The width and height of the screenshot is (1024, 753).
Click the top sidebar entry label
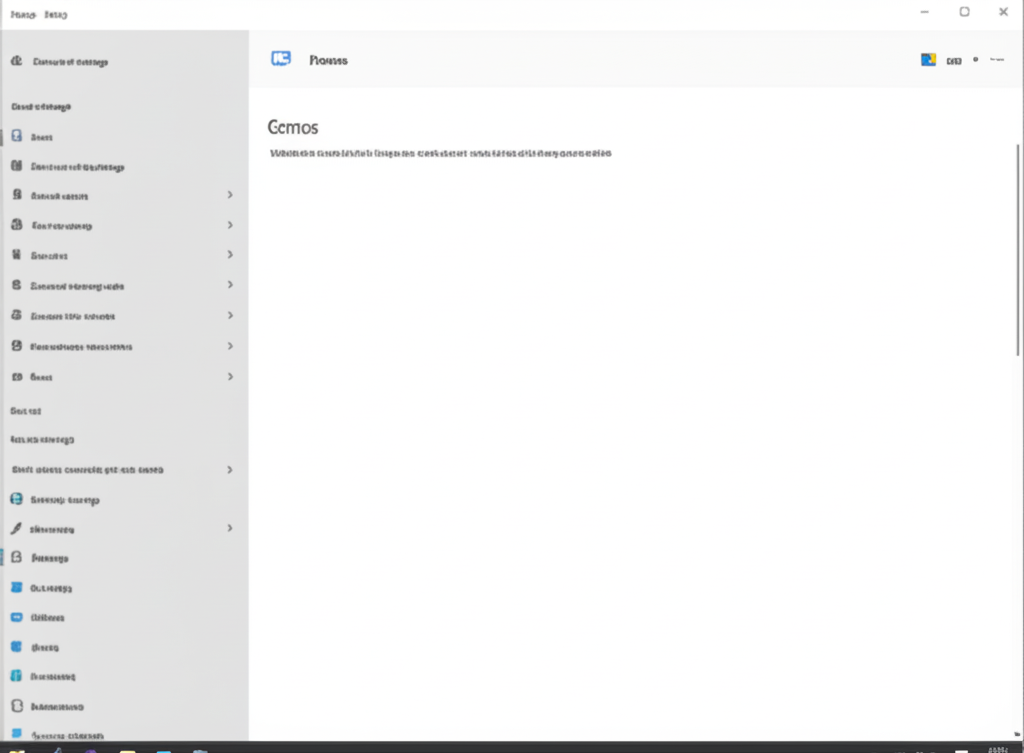coord(71,62)
